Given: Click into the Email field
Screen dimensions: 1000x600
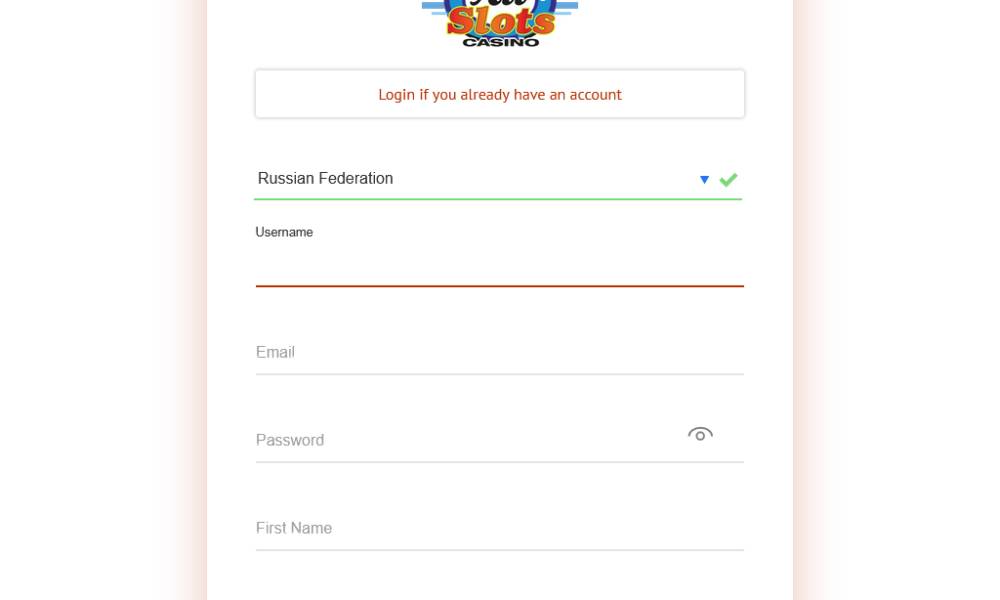Looking at the screenshot, I should pyautogui.click(x=499, y=353).
